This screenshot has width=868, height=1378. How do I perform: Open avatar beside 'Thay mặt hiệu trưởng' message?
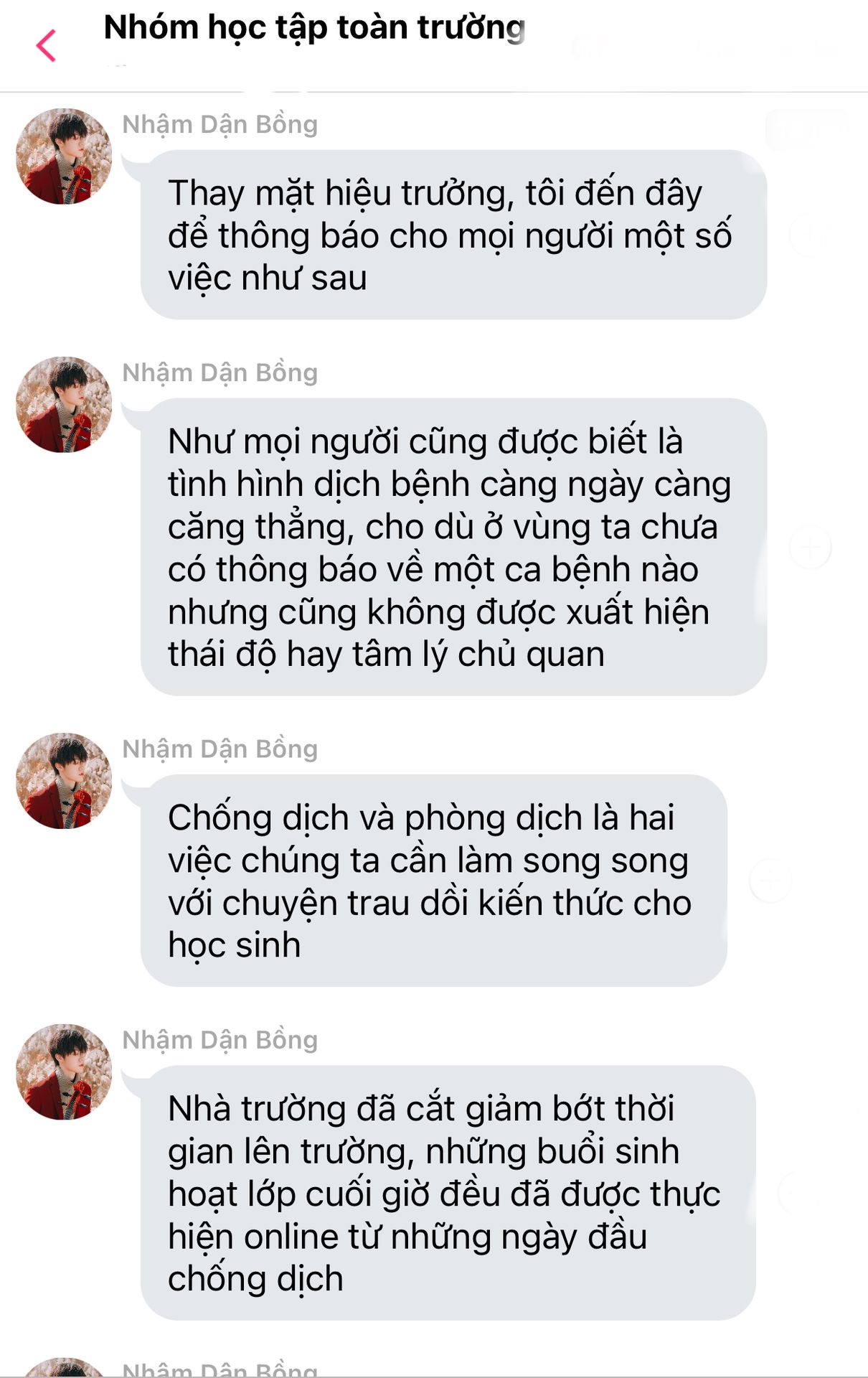click(x=64, y=156)
